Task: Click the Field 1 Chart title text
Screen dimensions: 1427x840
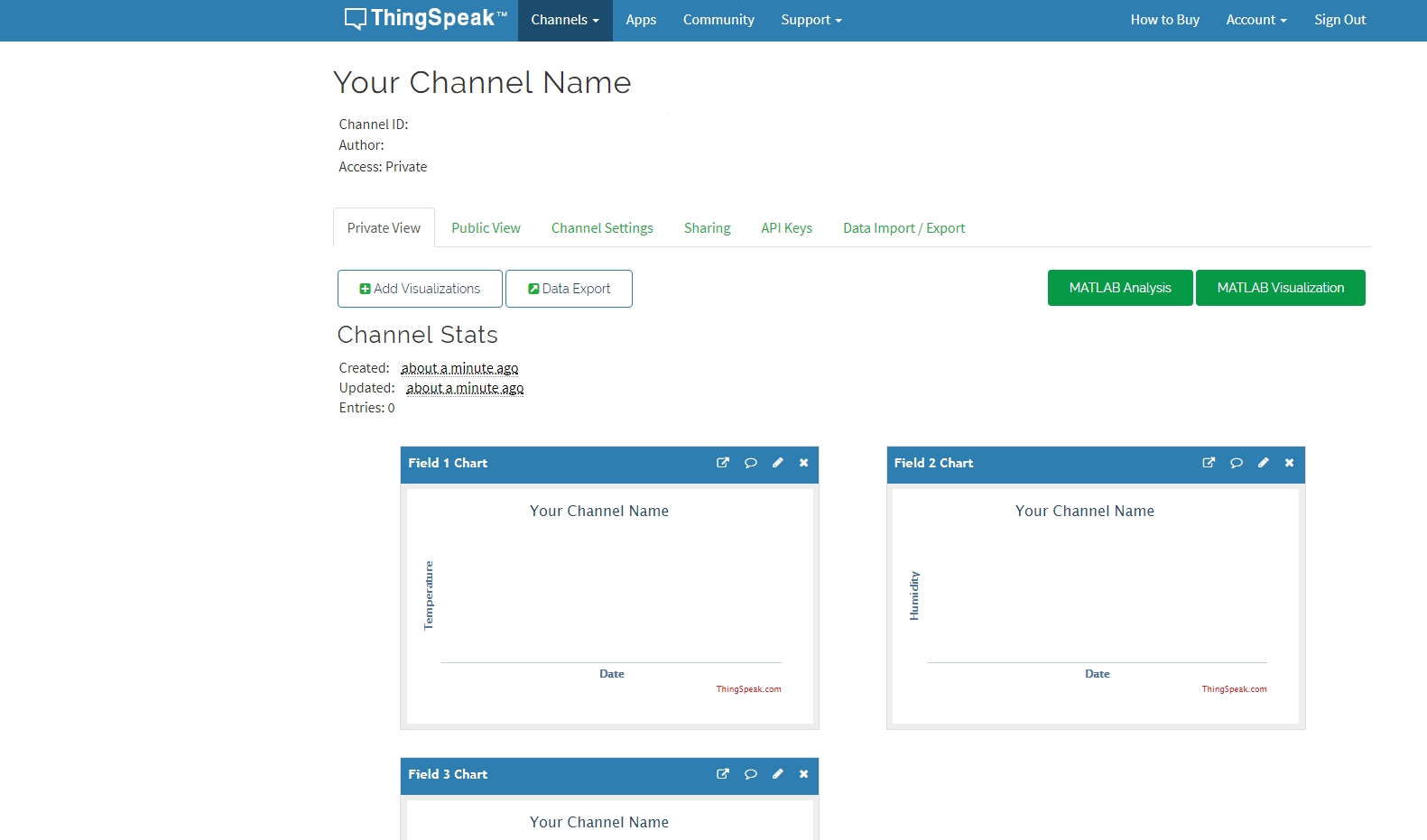Action: (448, 463)
